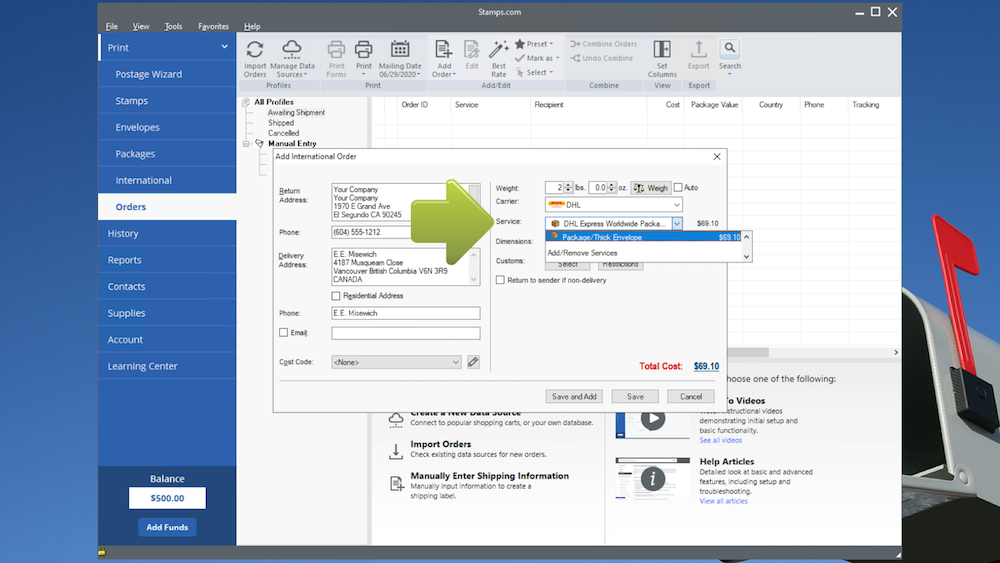Click the Set Columns icon
1000x563 pixels.
[662, 49]
